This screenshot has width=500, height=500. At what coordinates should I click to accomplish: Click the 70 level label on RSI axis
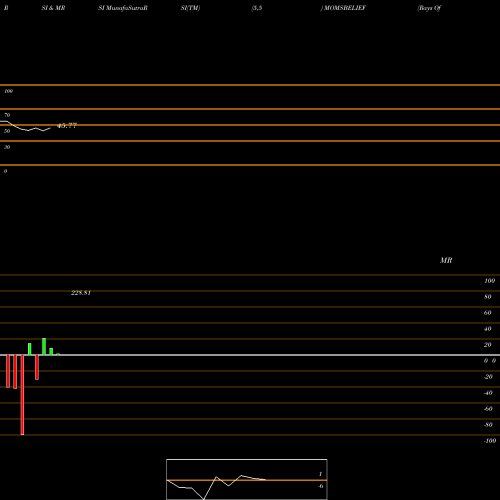coord(7,115)
